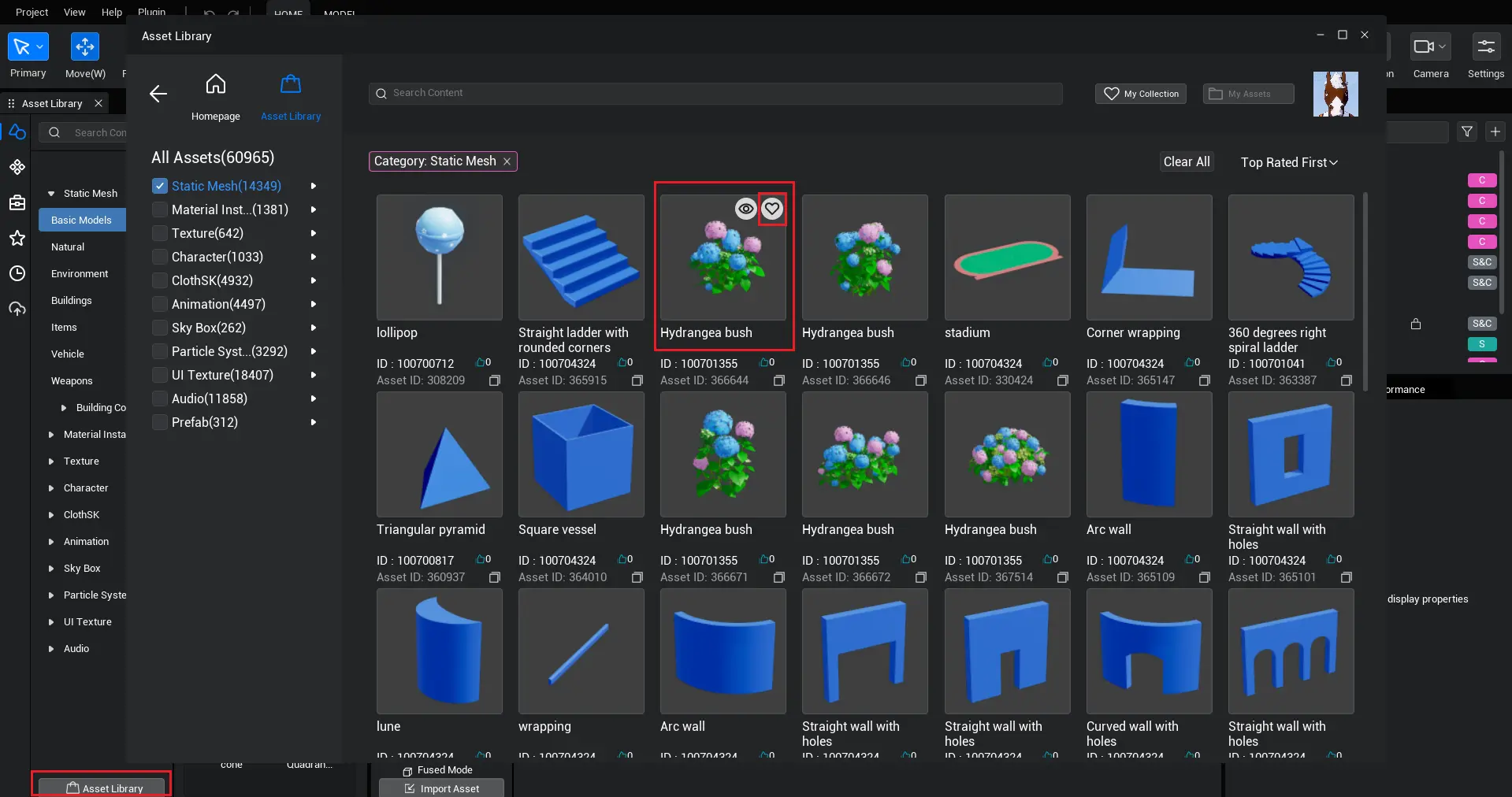1512x797 pixels.
Task: Open My Assets
Action: click(x=1249, y=94)
